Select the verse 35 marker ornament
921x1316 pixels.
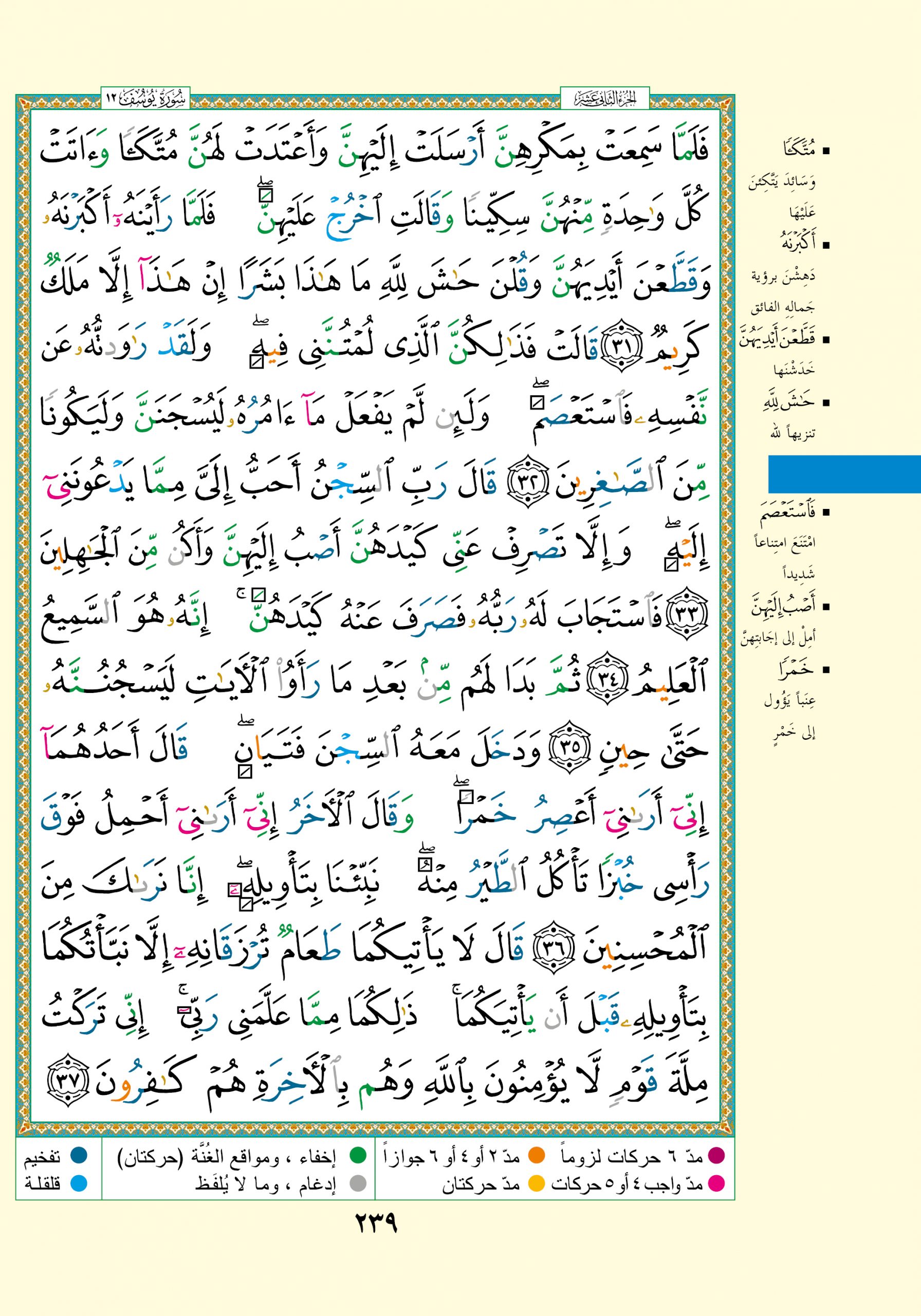(569, 750)
